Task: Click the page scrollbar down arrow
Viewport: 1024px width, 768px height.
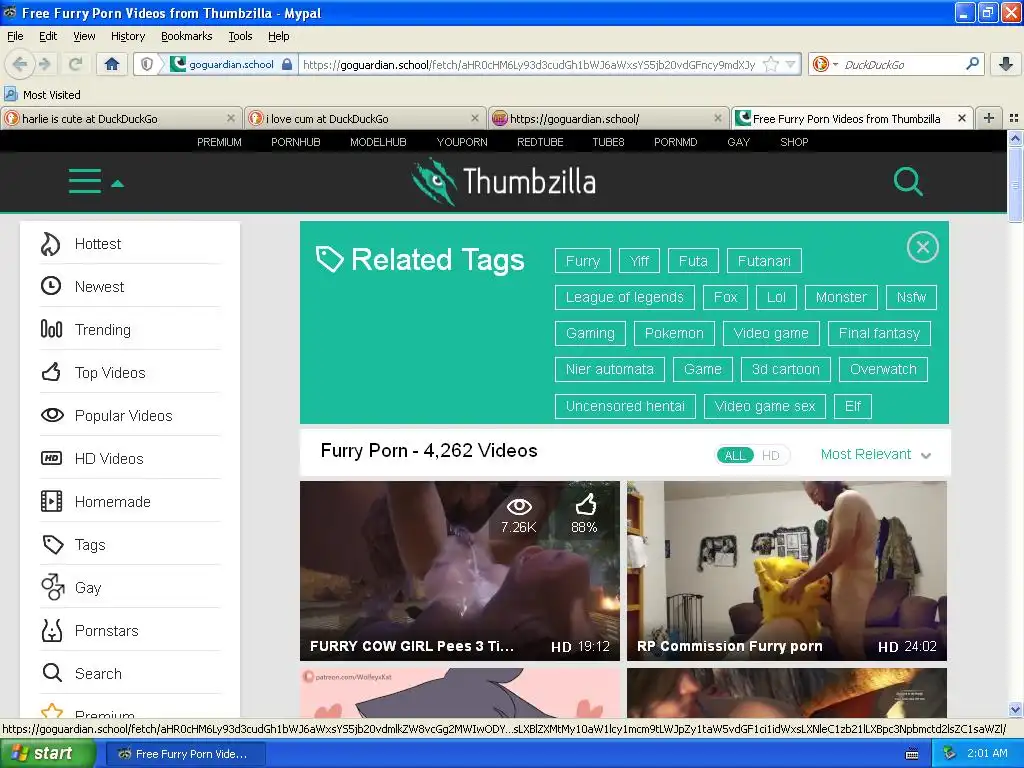Action: coord(1015,709)
